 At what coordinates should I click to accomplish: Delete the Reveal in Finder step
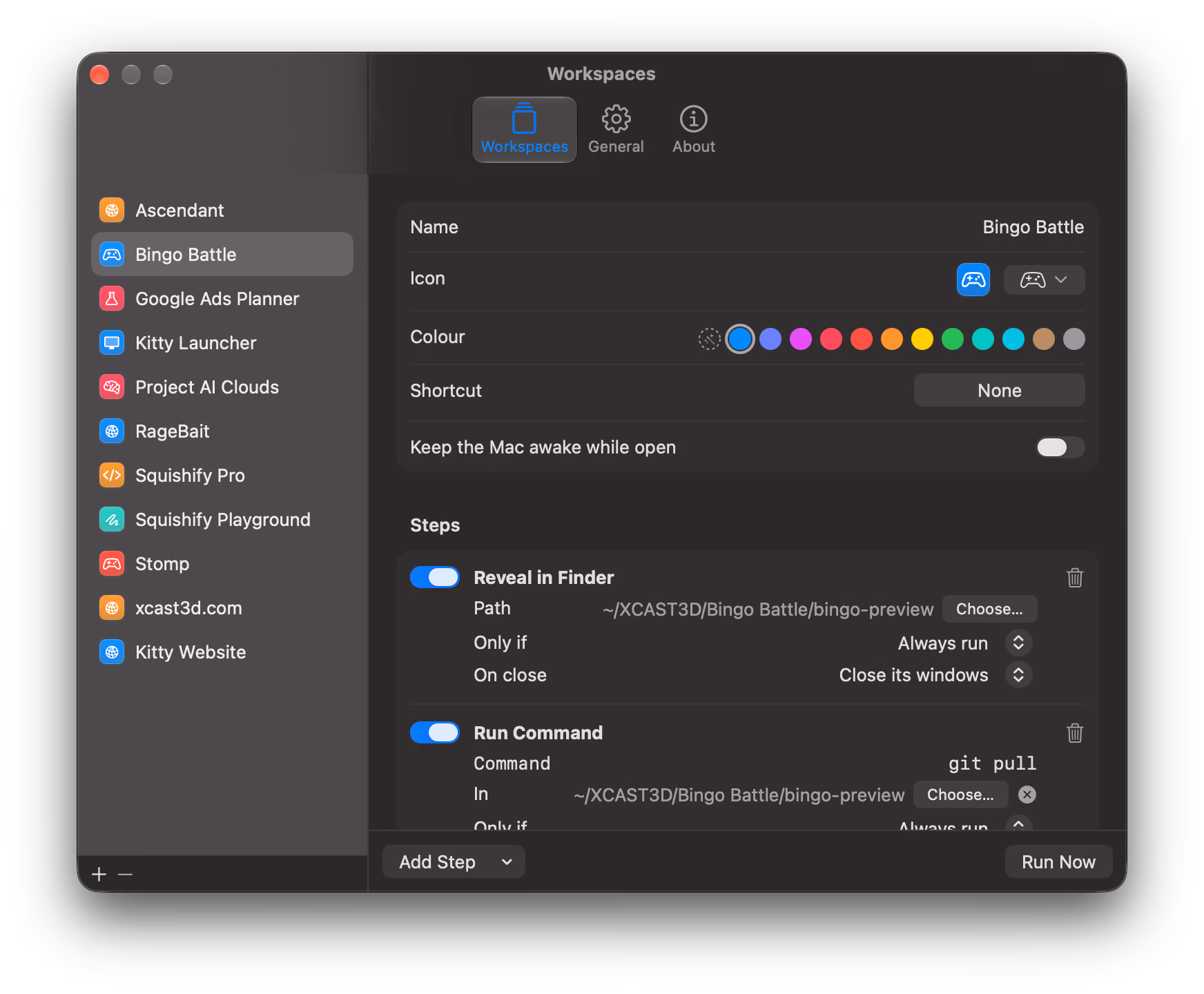[x=1075, y=578]
